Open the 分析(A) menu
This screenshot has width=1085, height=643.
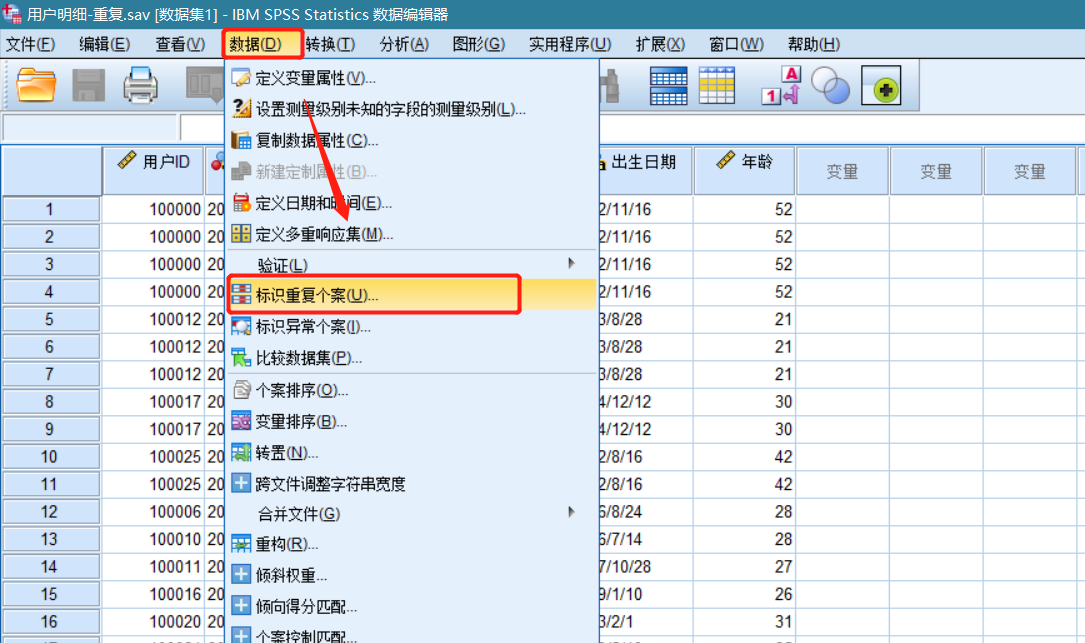pyautogui.click(x=404, y=44)
